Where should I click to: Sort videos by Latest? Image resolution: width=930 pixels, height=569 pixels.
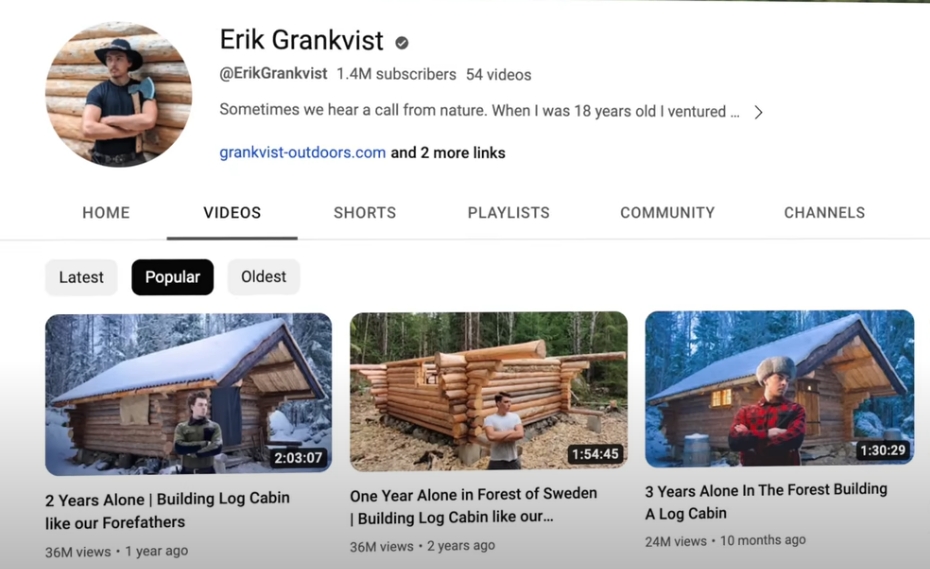[x=81, y=277]
